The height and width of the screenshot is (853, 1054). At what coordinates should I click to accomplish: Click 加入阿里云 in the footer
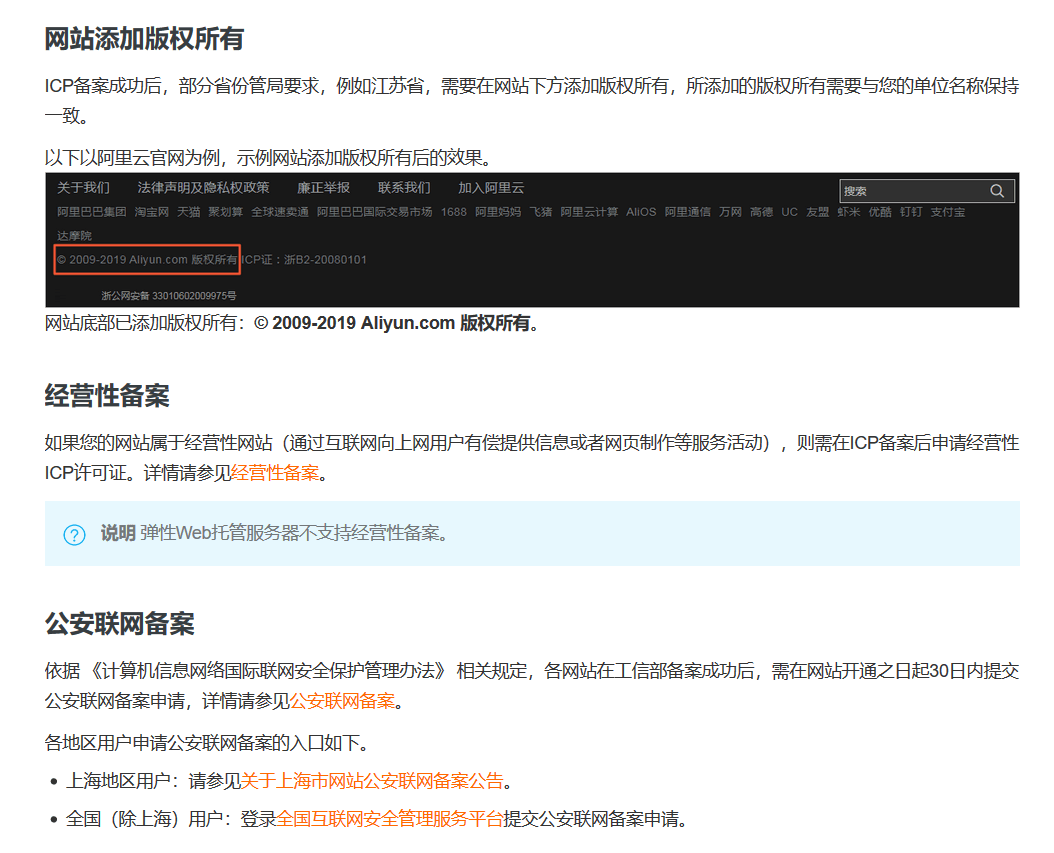click(491, 188)
